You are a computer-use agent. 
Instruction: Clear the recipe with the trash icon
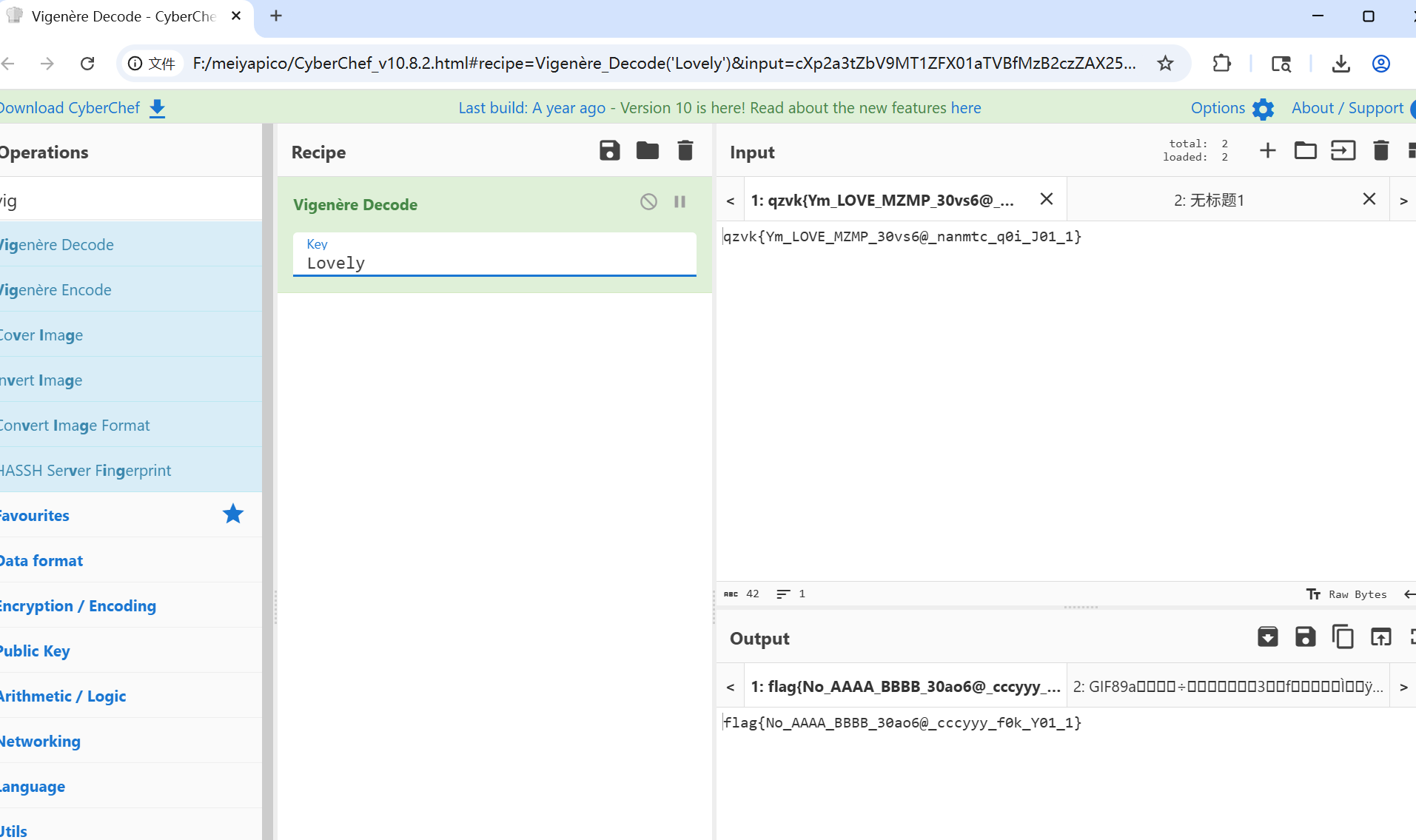click(x=685, y=151)
